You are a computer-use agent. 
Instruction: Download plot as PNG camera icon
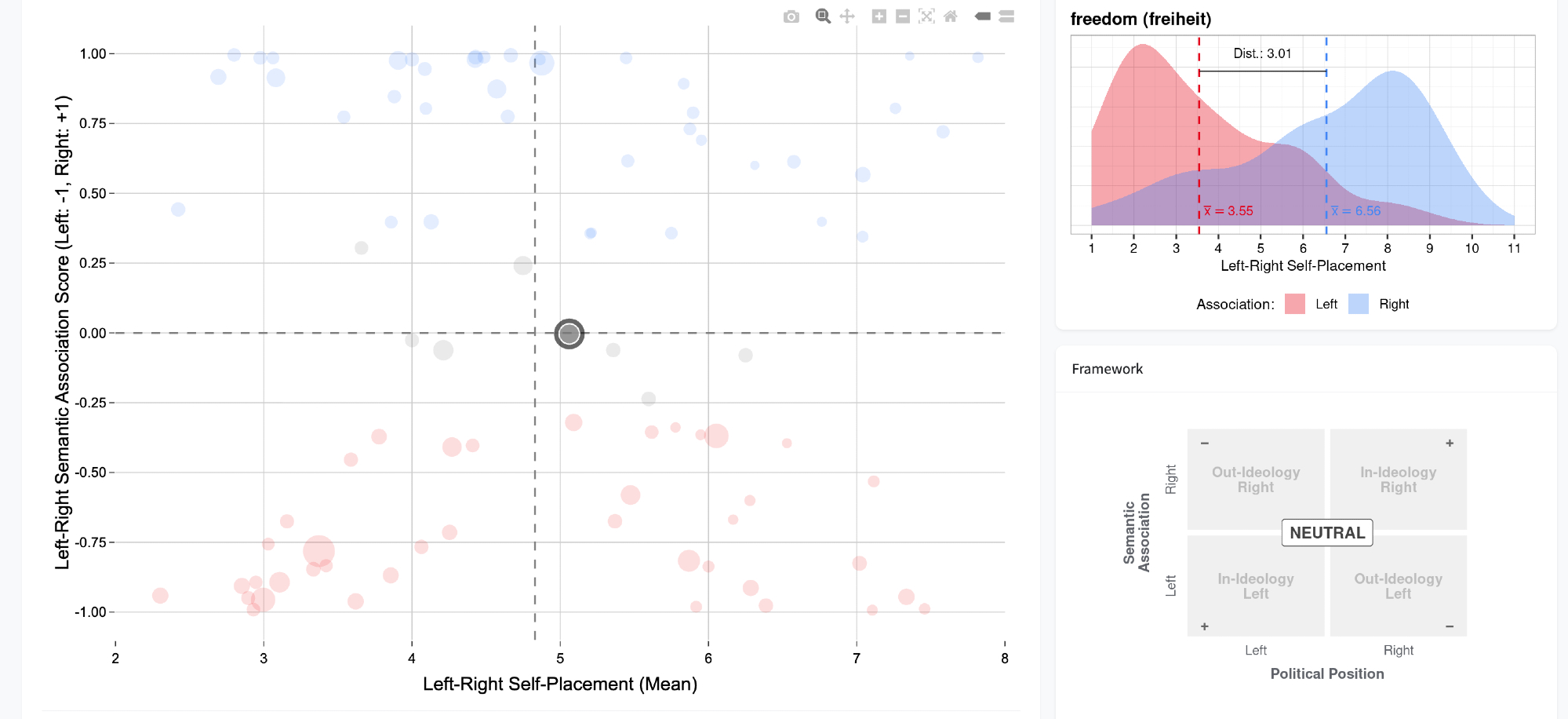tap(791, 16)
